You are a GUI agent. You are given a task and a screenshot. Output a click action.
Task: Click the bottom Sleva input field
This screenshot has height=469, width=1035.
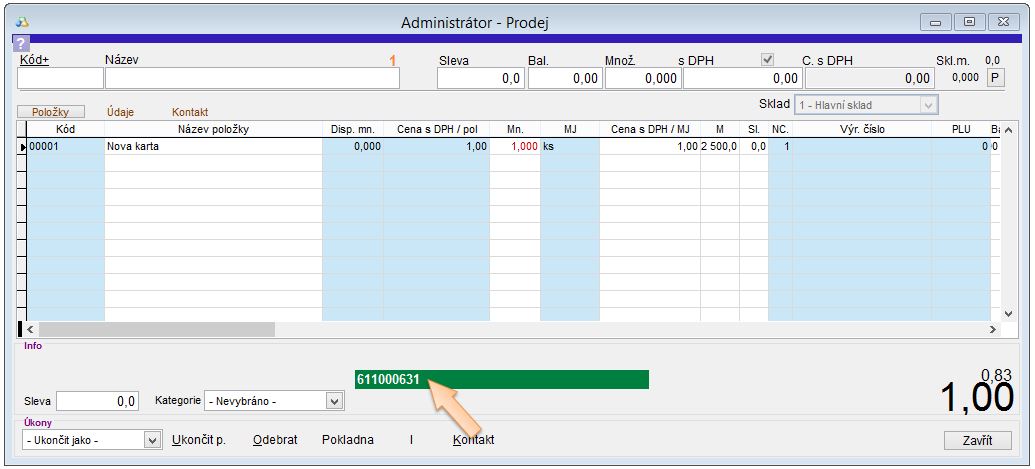click(97, 401)
